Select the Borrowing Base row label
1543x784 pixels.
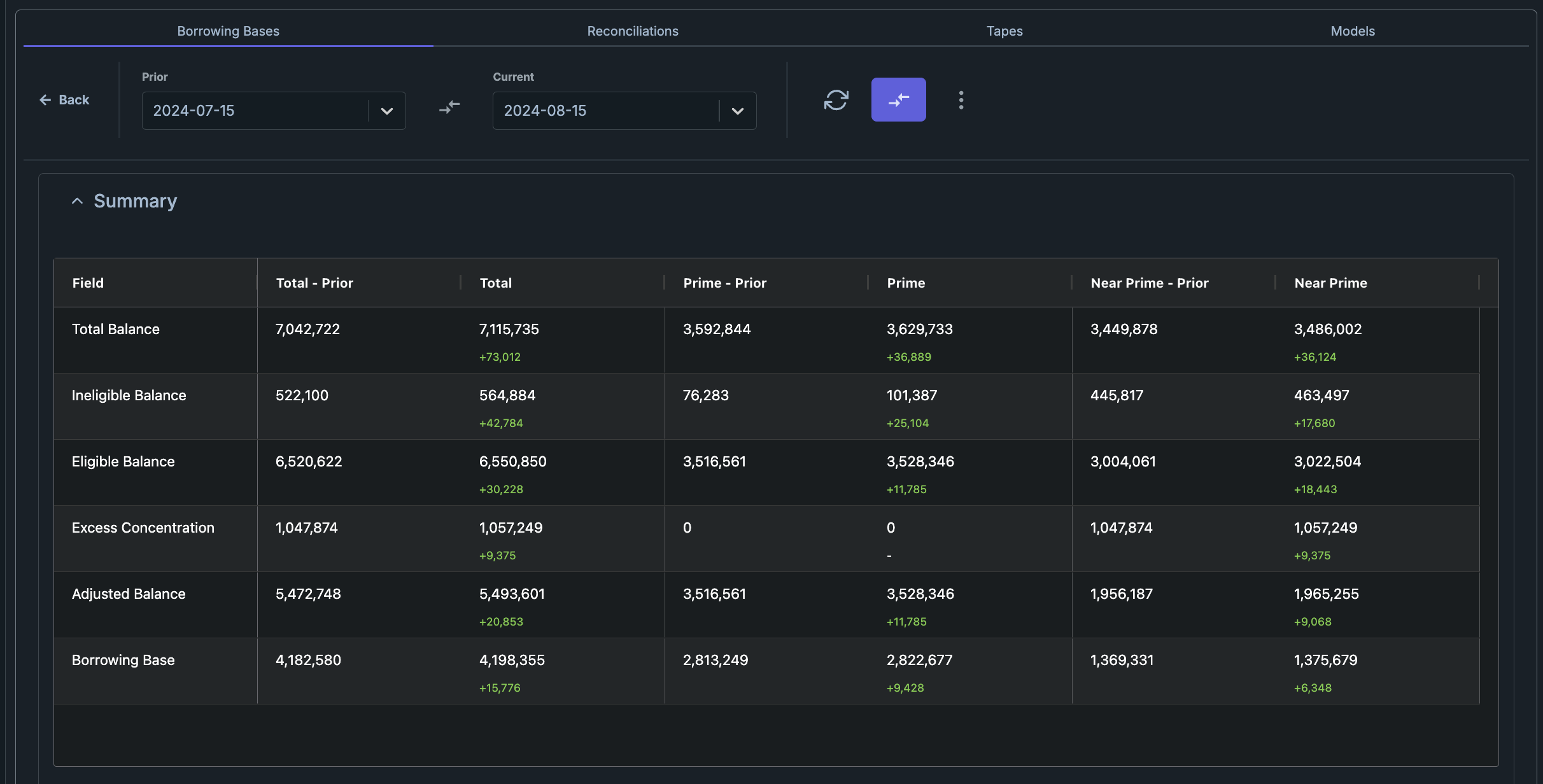click(123, 660)
